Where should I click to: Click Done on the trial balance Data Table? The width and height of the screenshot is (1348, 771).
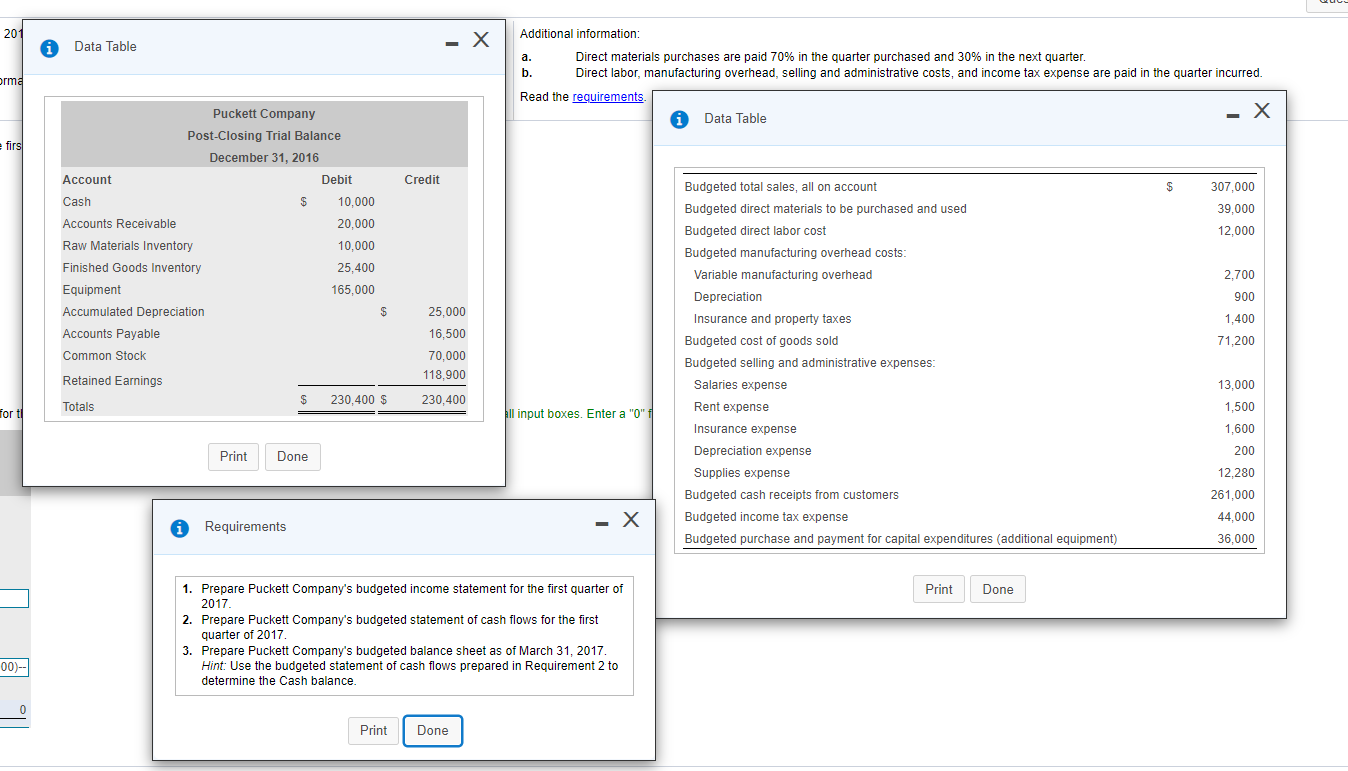292,456
